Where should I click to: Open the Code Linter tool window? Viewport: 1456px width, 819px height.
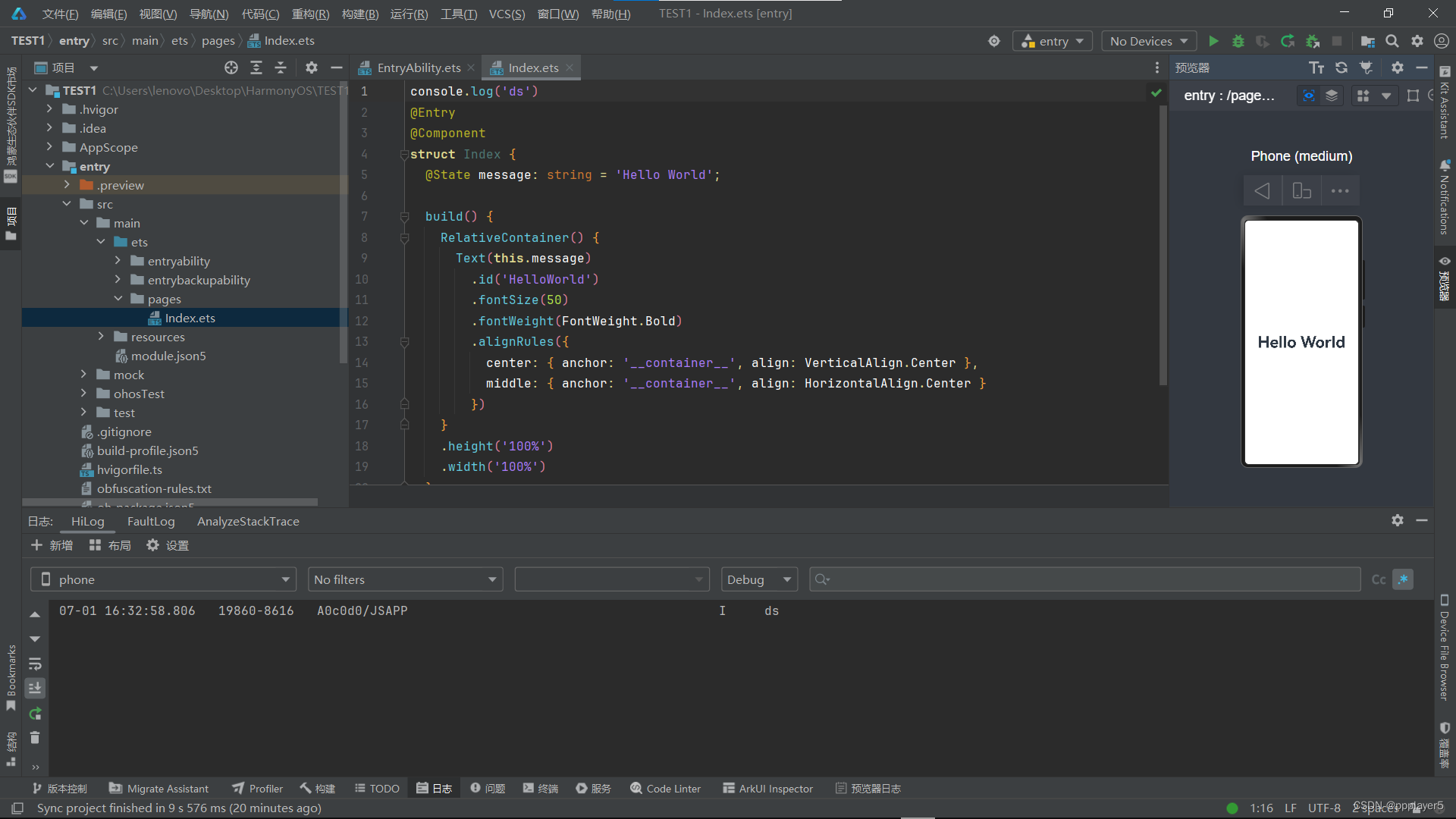click(x=665, y=789)
